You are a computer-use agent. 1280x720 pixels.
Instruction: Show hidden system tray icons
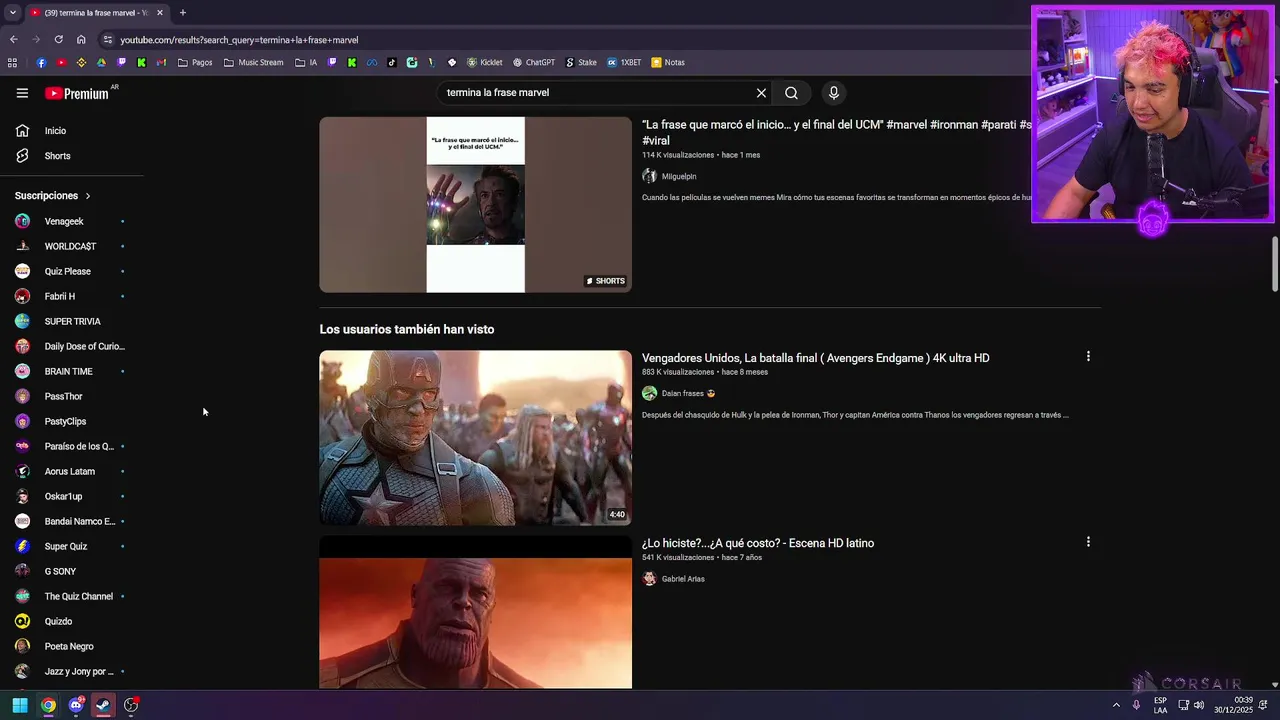tap(1116, 705)
